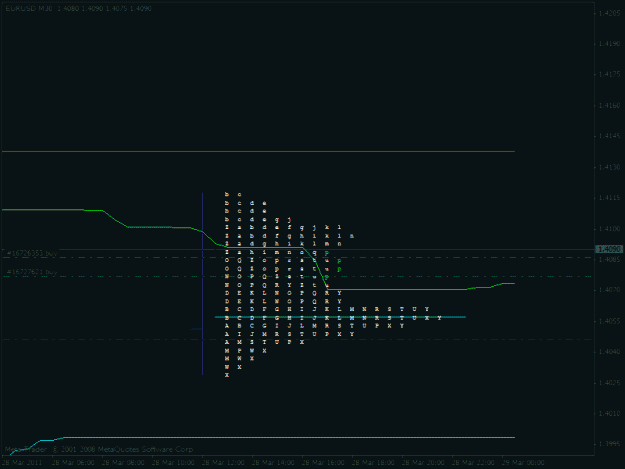Select the magenta horizontal line

coord(258,151)
